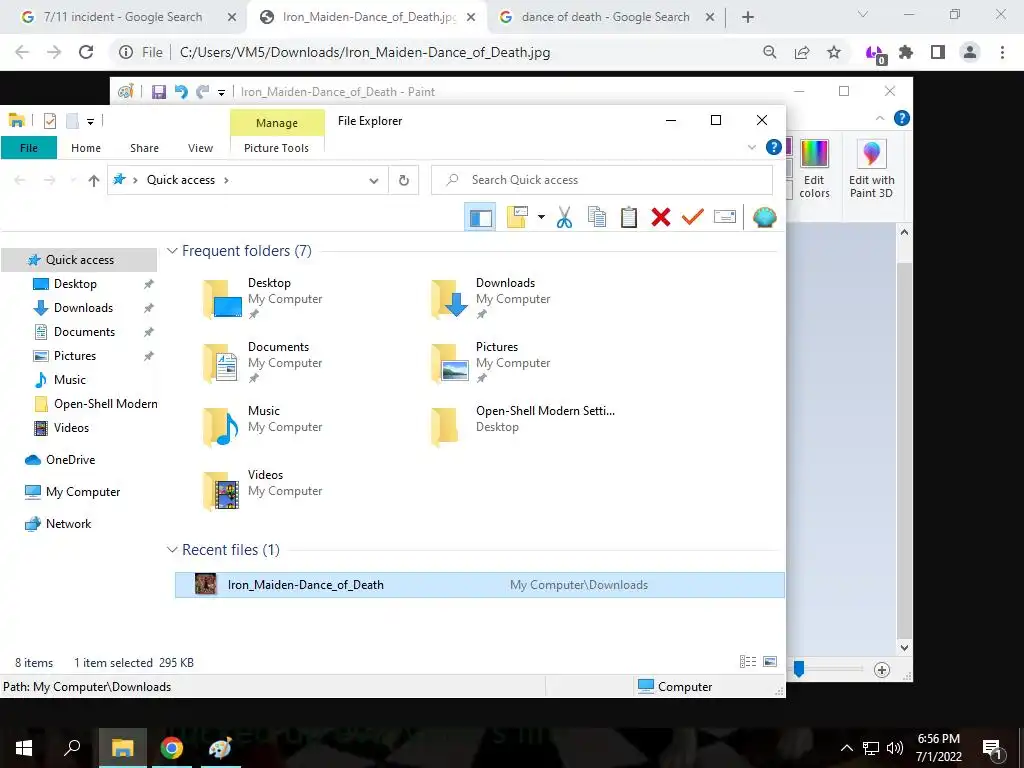Click the Search Quick access field

[601, 180]
